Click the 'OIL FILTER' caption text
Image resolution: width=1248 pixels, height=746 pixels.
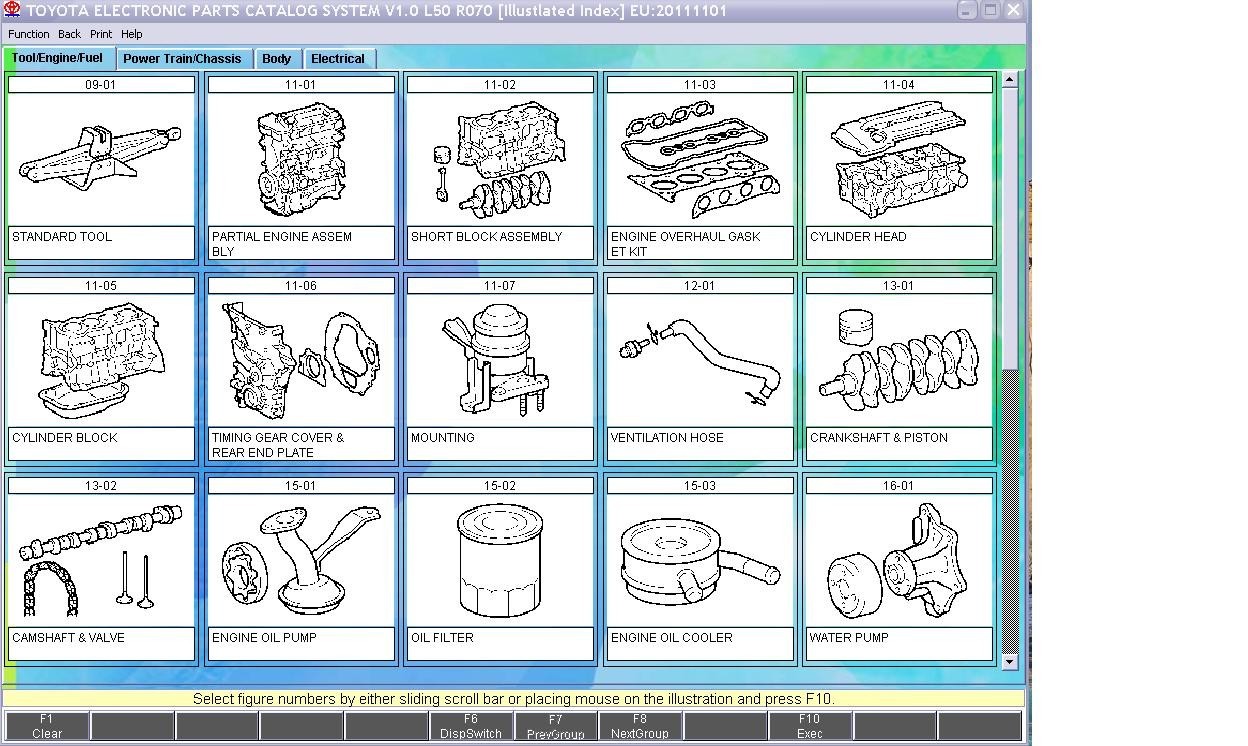point(442,638)
